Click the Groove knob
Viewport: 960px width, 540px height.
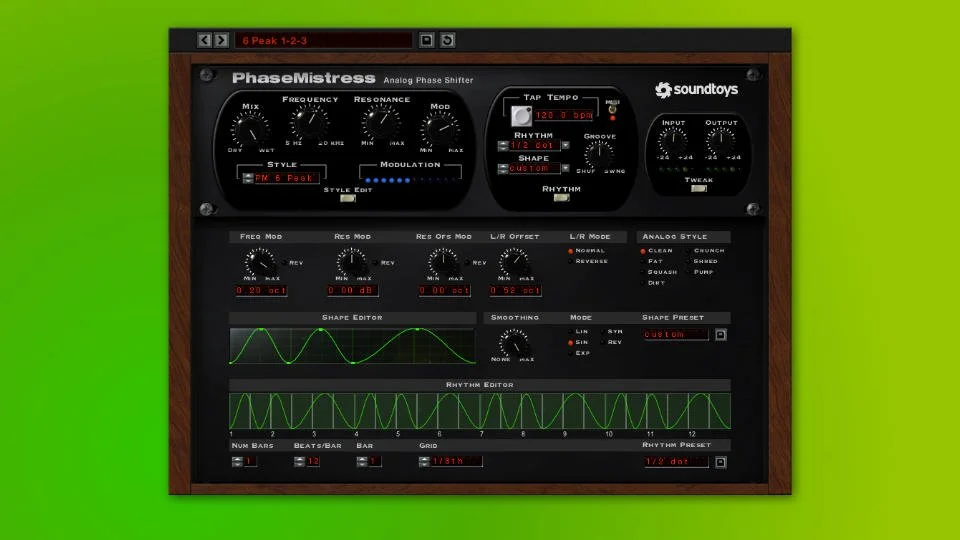[599, 154]
